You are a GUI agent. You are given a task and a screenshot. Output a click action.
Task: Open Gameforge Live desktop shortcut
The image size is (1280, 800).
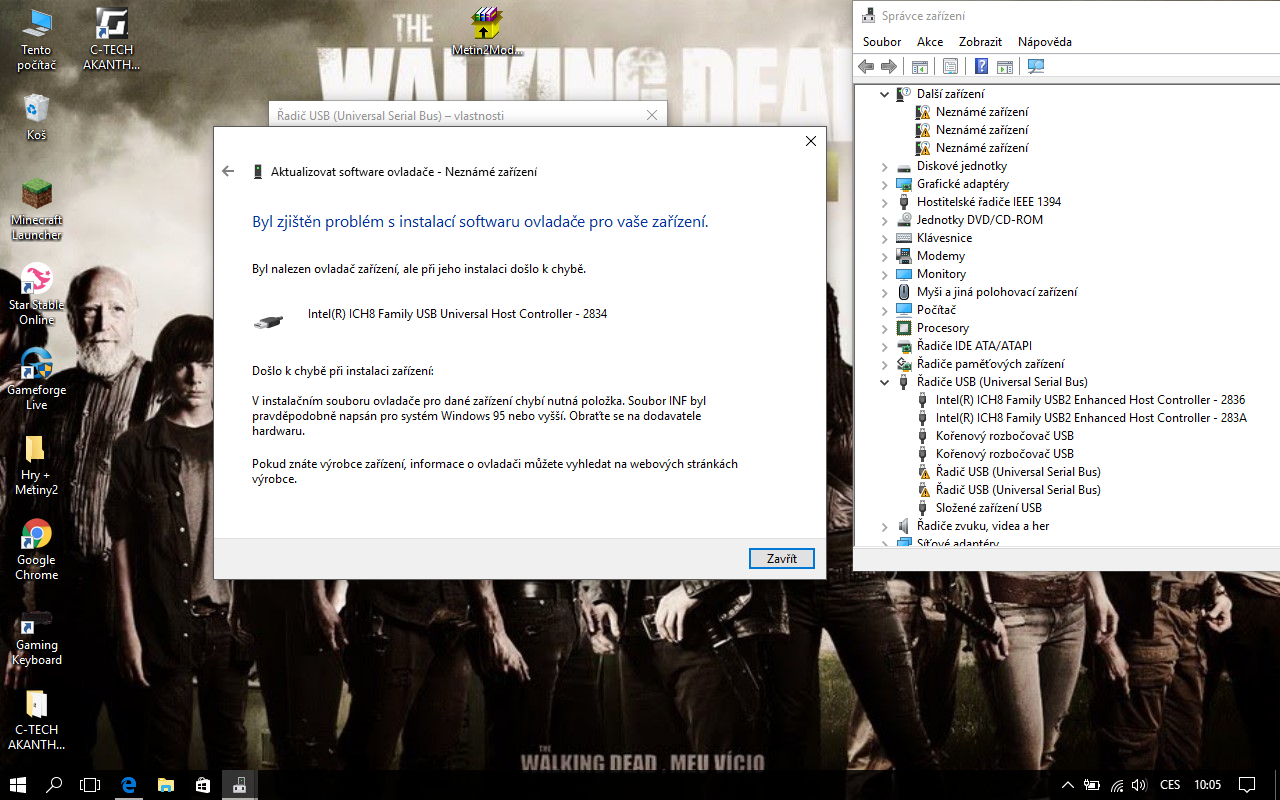tap(37, 380)
